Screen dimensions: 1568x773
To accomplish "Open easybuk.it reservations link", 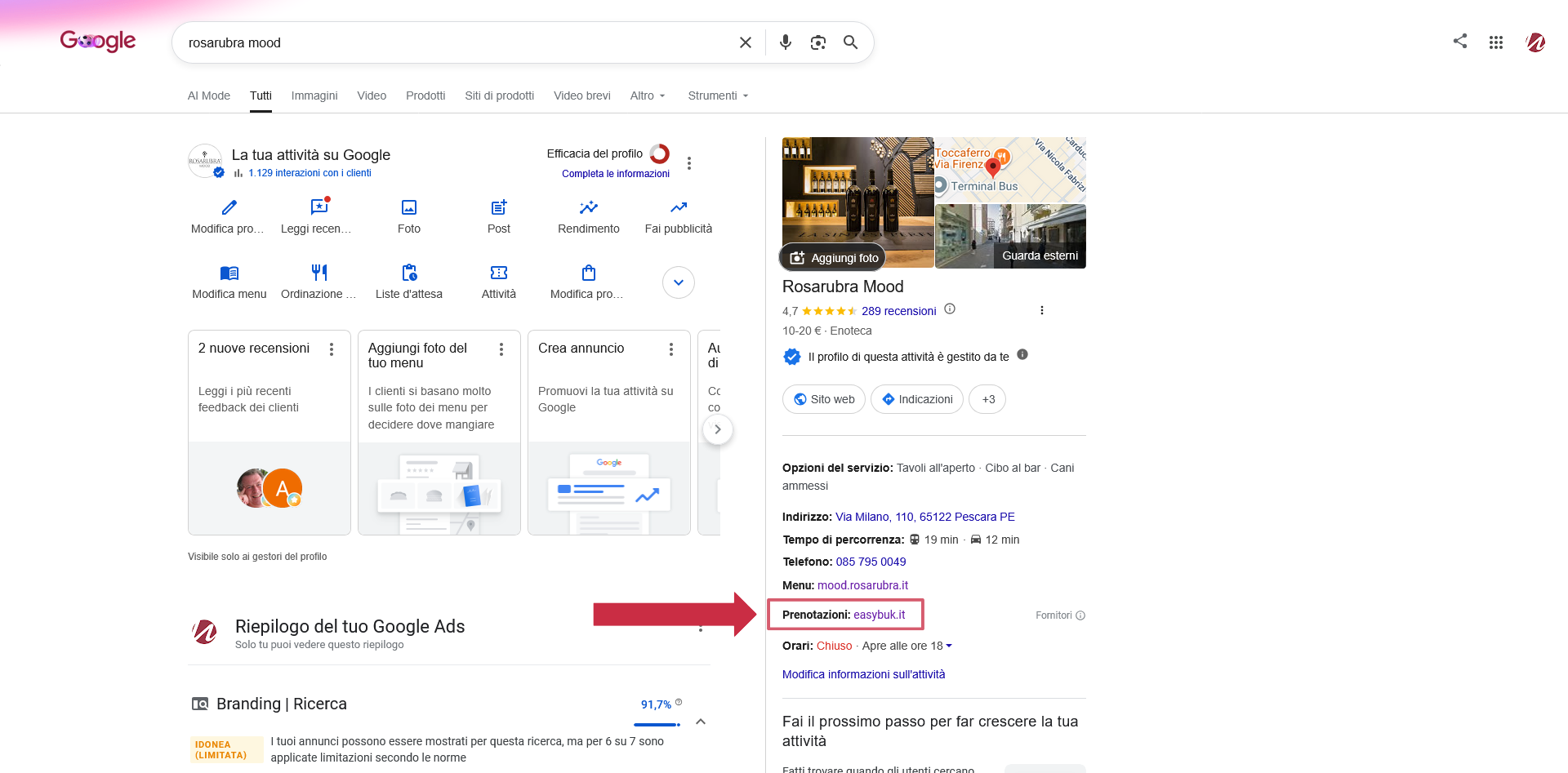I will coord(880,615).
